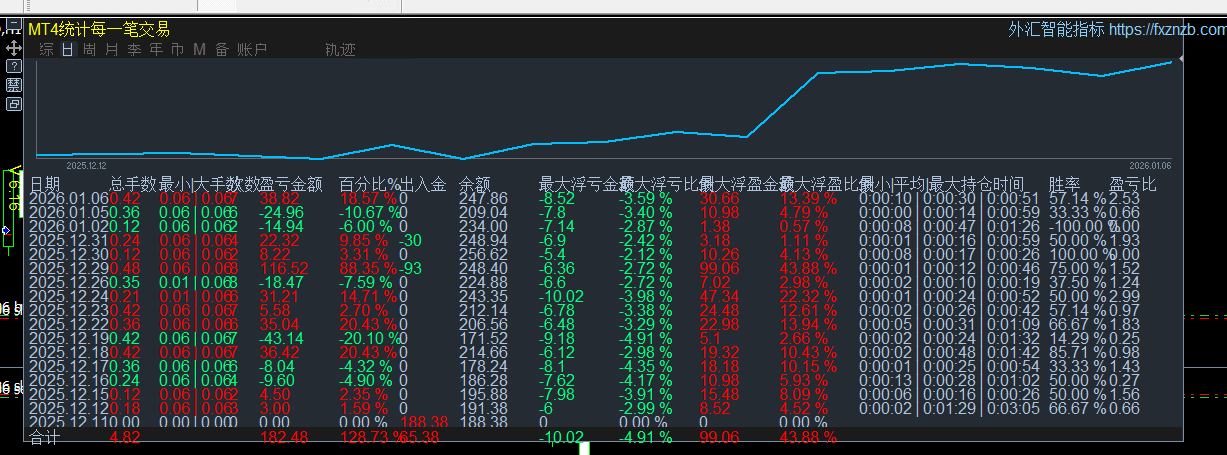Click the four-arrow move panel icon
Viewport: 1227px width, 455px height.
click(x=14, y=47)
